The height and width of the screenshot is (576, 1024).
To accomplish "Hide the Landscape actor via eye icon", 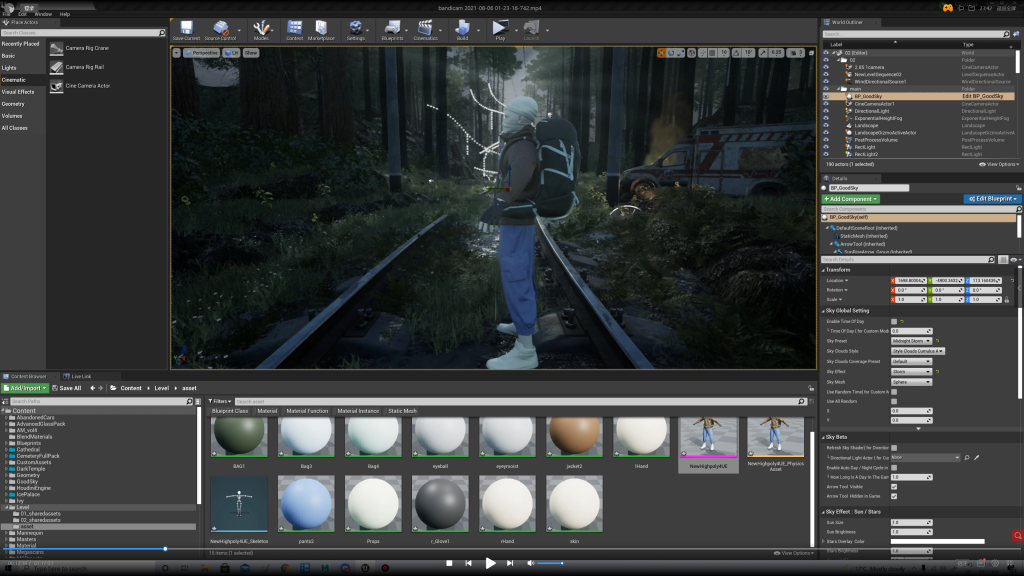I will pyautogui.click(x=825, y=125).
